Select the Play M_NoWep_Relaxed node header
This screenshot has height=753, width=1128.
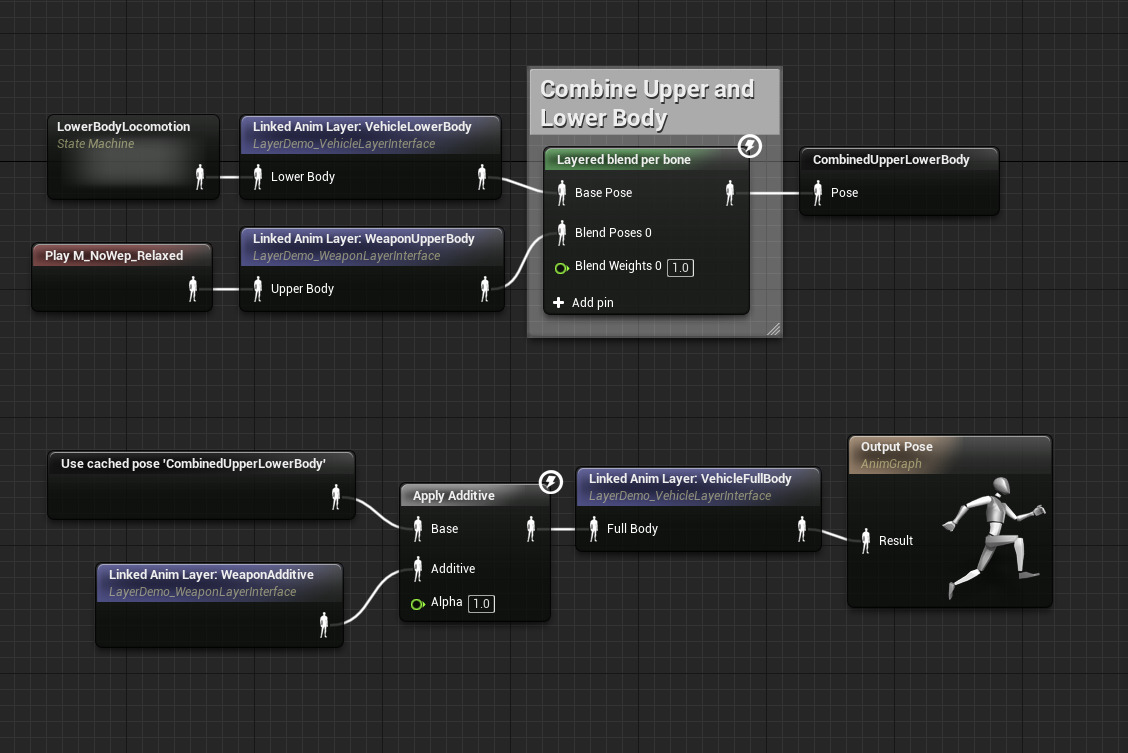point(114,255)
